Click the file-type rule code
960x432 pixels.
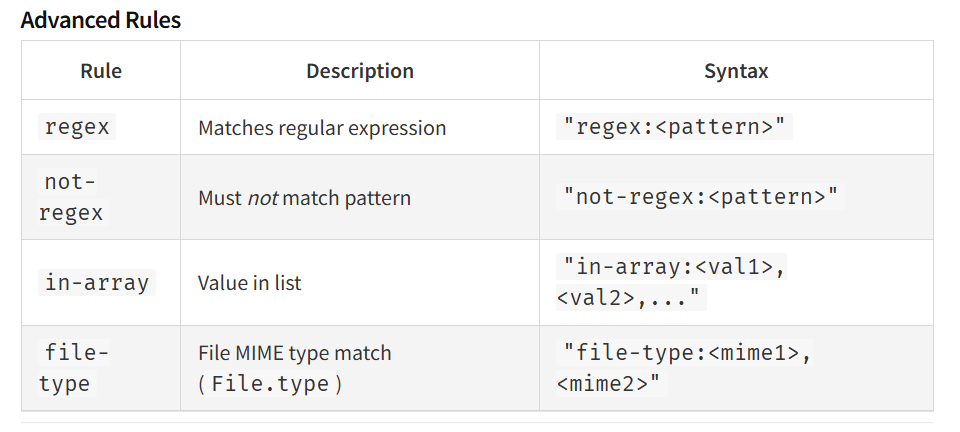click(73, 368)
